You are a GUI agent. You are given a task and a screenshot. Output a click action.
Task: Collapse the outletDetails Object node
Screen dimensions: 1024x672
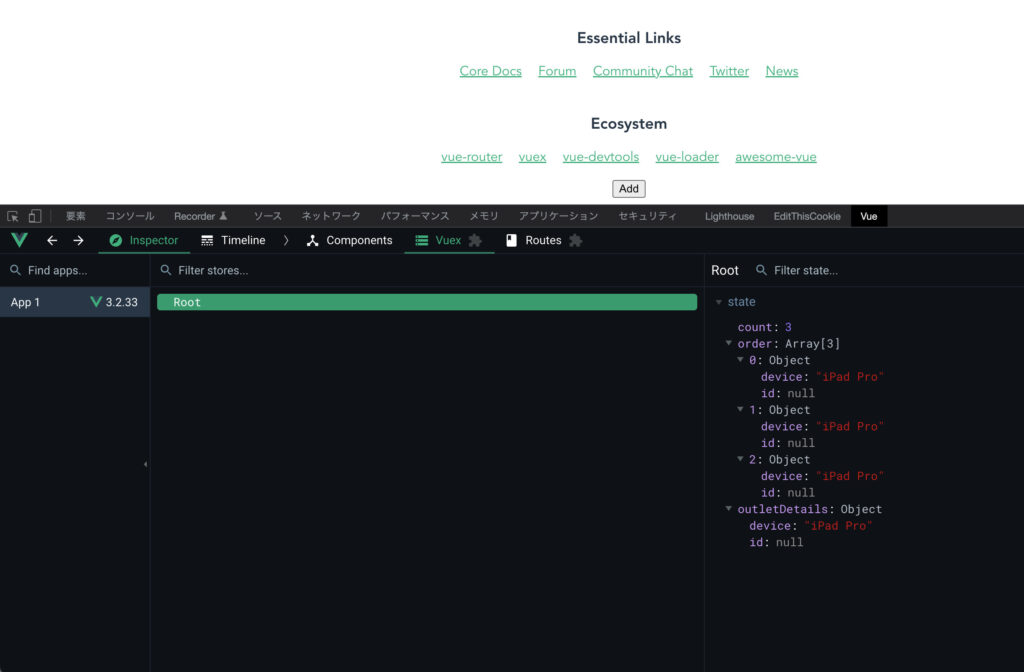pyautogui.click(x=729, y=508)
